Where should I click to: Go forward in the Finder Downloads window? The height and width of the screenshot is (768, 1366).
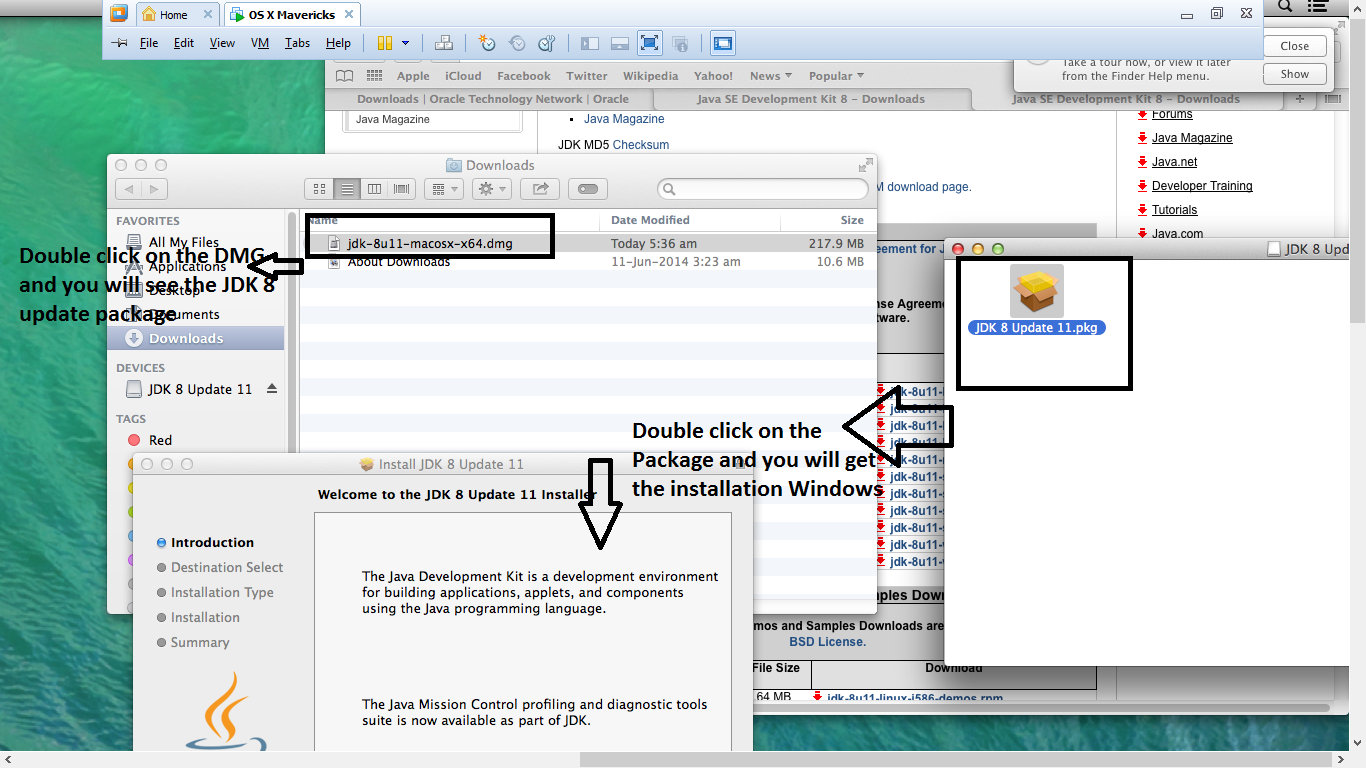click(x=154, y=188)
